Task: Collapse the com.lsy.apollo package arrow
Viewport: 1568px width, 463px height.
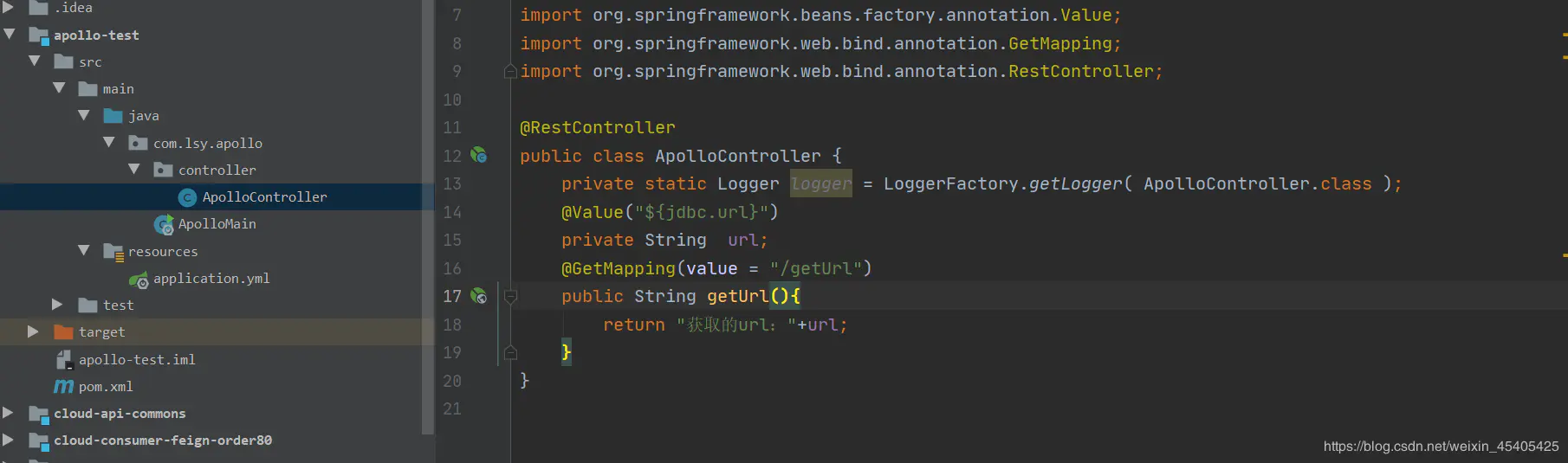Action: point(109,142)
